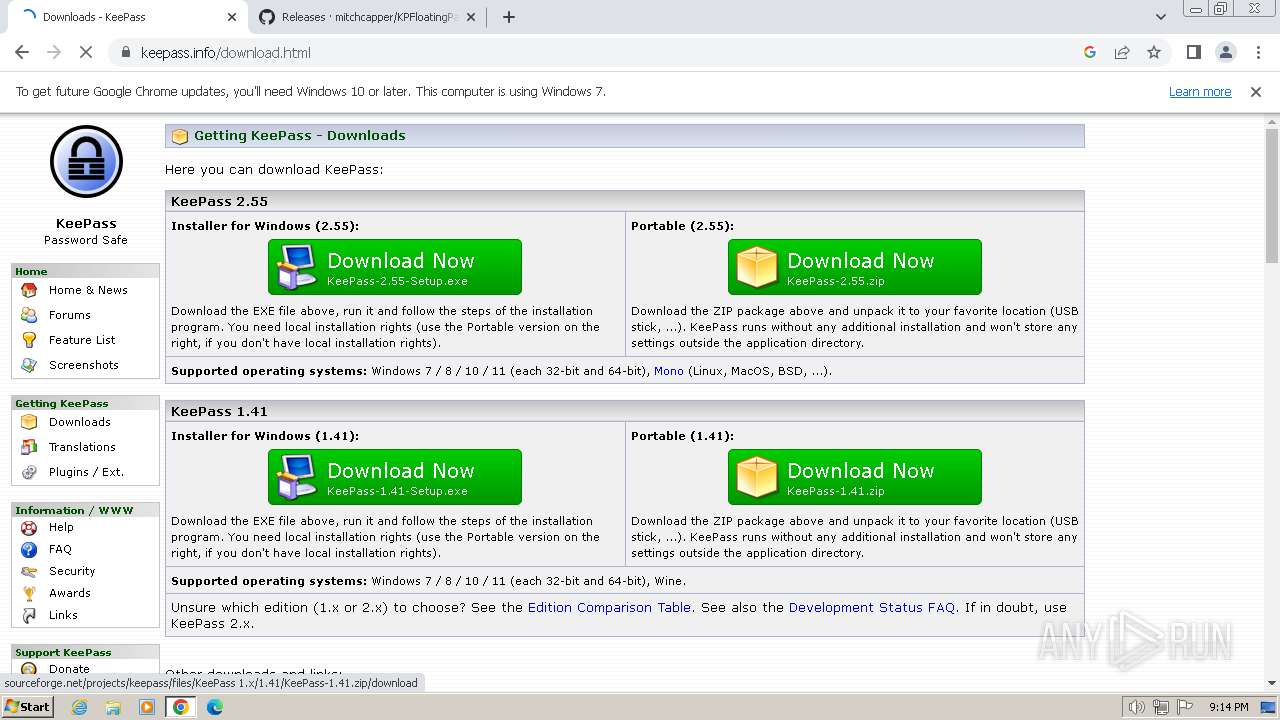Click the Links globe icon

point(29,615)
